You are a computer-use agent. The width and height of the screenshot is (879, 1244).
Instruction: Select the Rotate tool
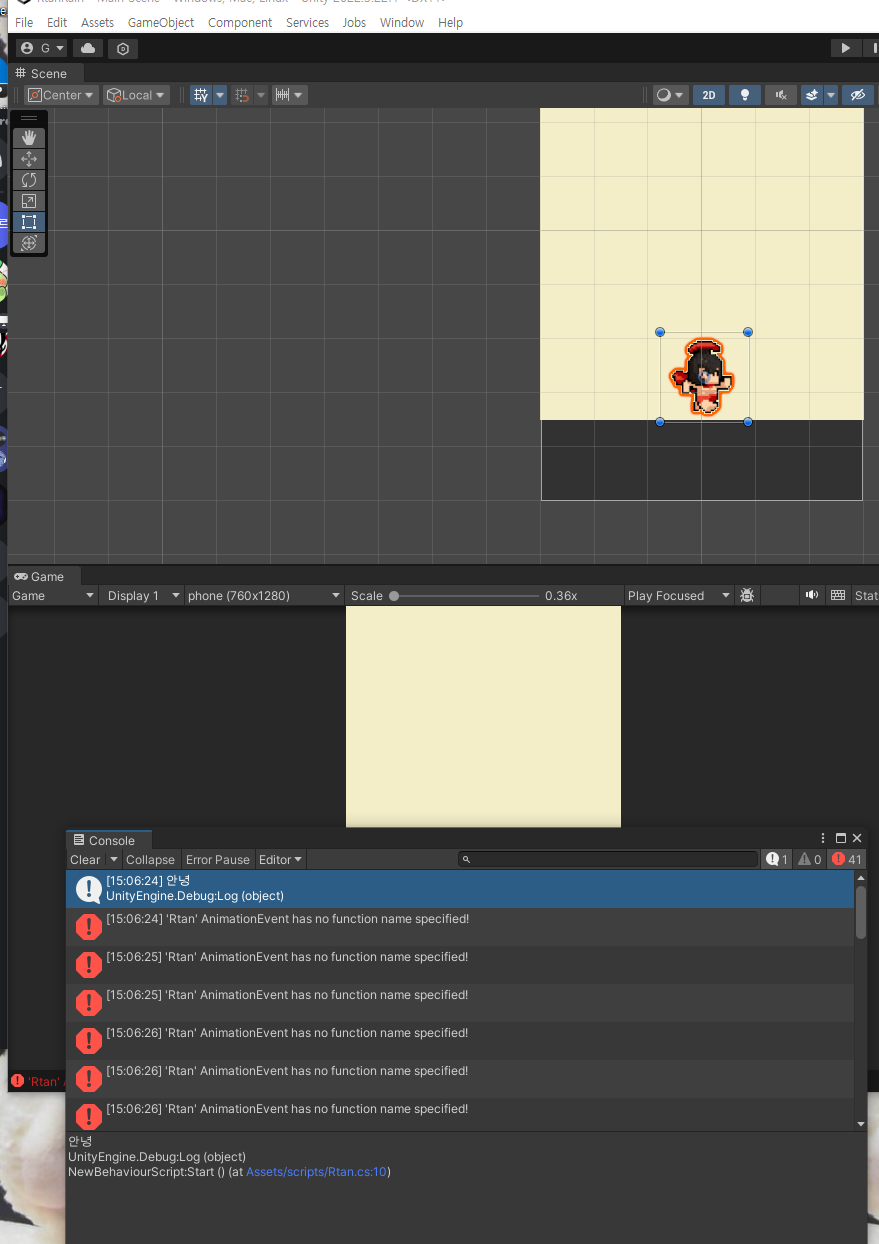click(29, 180)
